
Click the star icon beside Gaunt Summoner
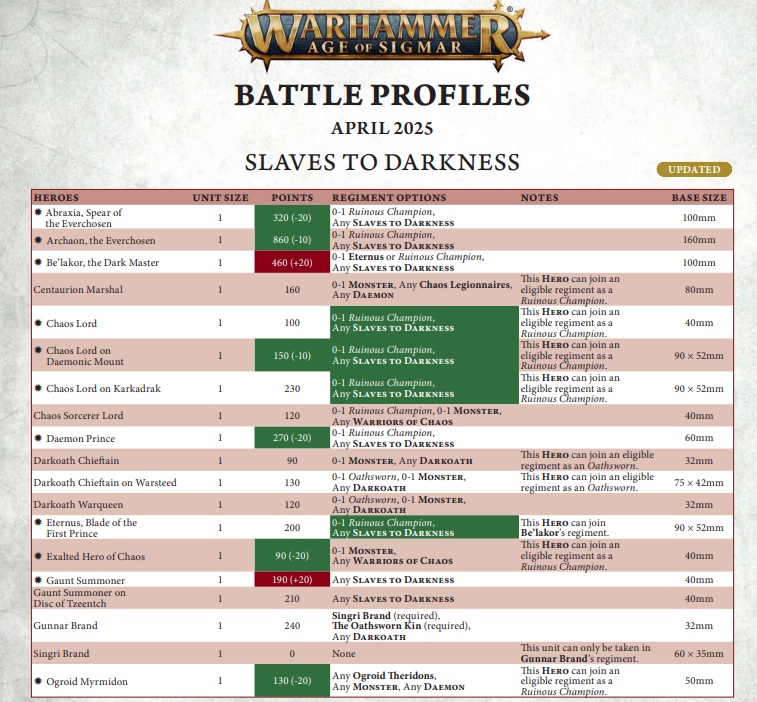pyautogui.click(x=38, y=580)
